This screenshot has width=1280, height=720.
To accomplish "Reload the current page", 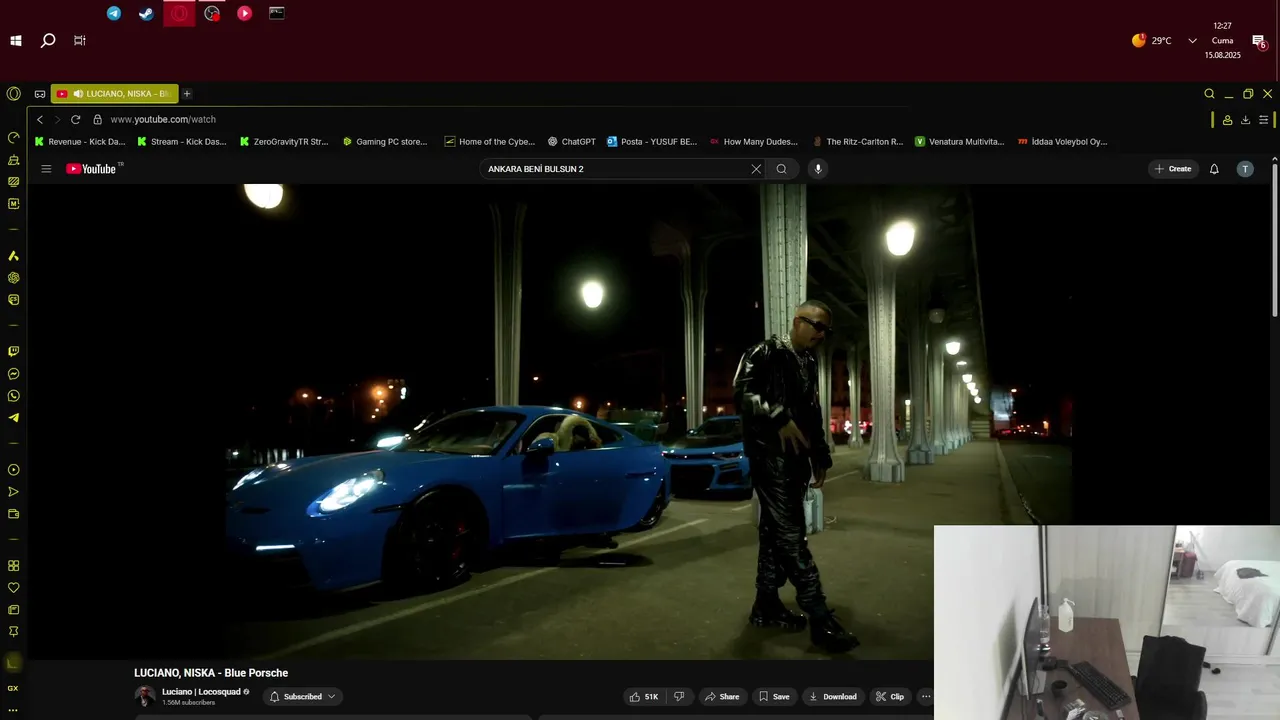I will [75, 119].
